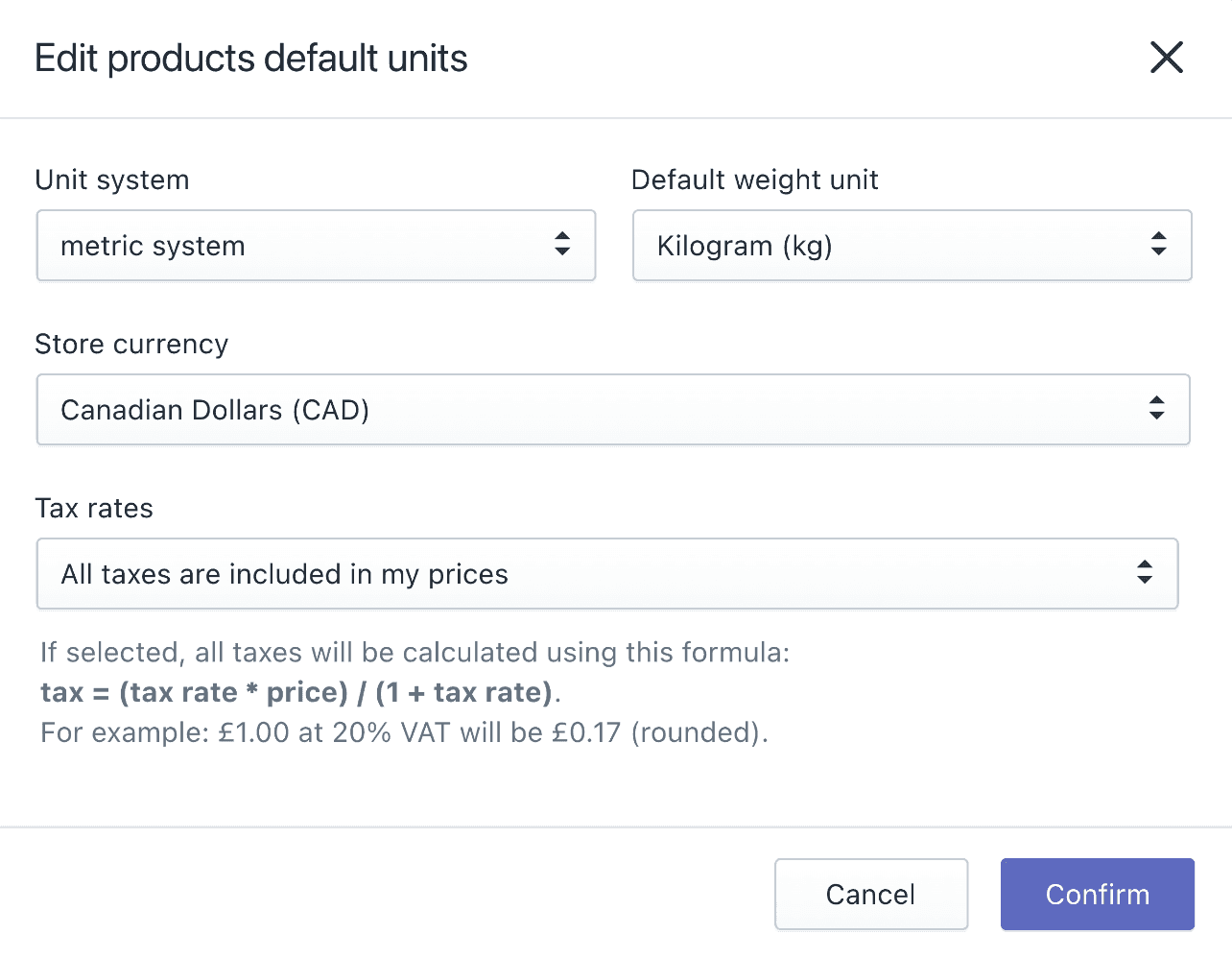Click the "Default weight unit" label
The height and width of the screenshot is (958, 1232).
(754, 180)
